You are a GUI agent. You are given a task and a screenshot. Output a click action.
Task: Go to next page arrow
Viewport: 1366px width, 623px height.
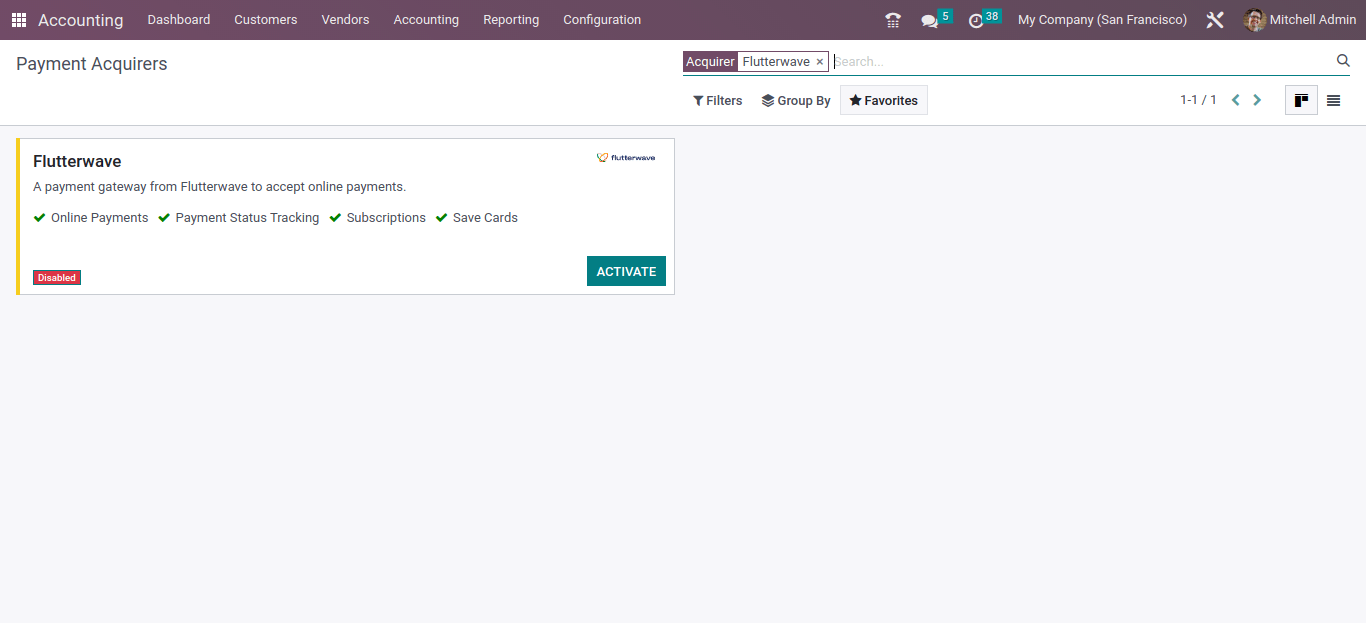point(1257,100)
